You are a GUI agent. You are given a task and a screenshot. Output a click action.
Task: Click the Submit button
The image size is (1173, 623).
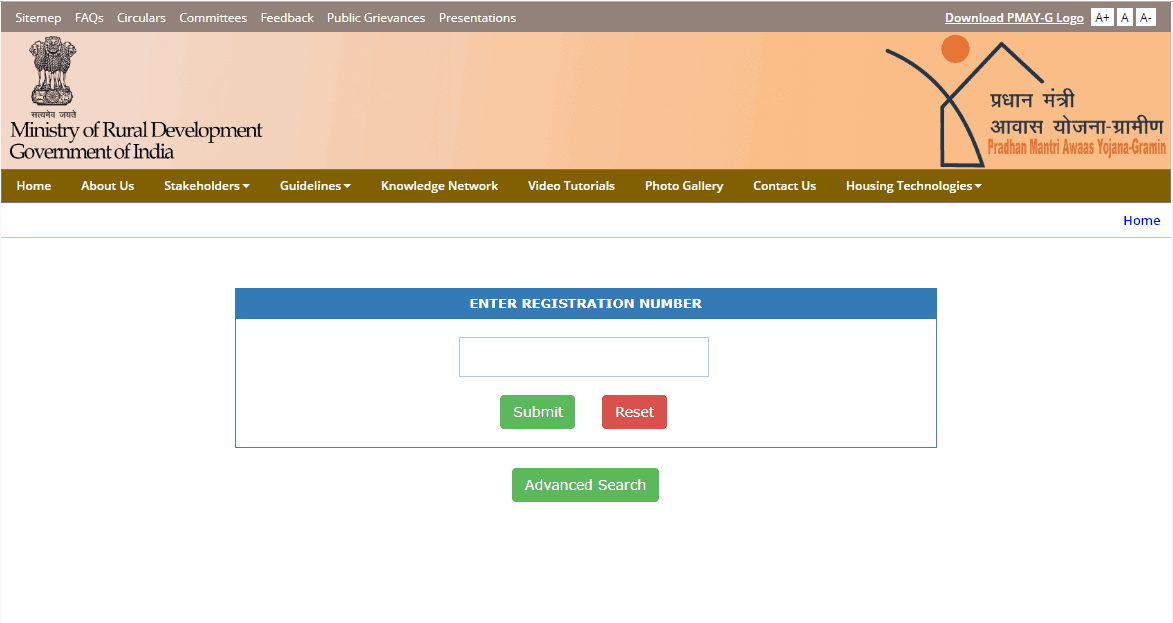(537, 411)
